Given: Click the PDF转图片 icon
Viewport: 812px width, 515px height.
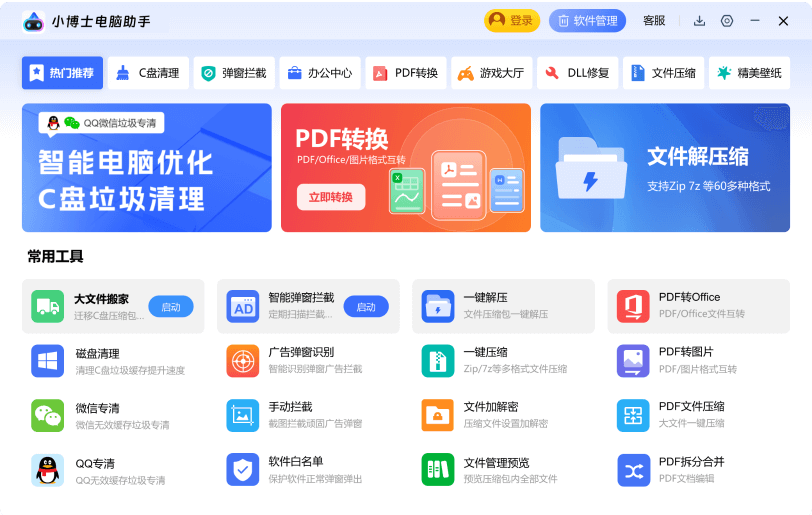Looking at the screenshot, I should click(633, 361).
